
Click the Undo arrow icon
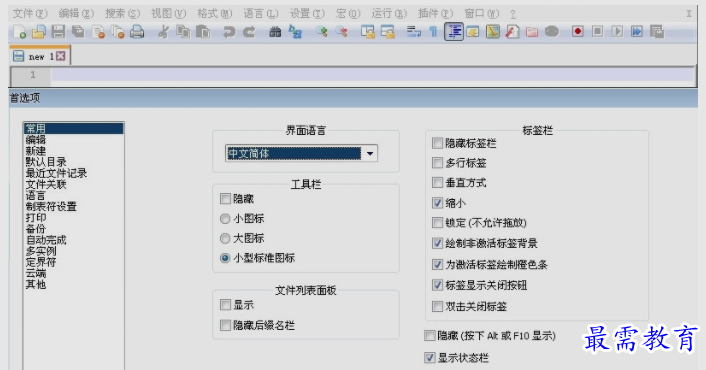tap(229, 32)
